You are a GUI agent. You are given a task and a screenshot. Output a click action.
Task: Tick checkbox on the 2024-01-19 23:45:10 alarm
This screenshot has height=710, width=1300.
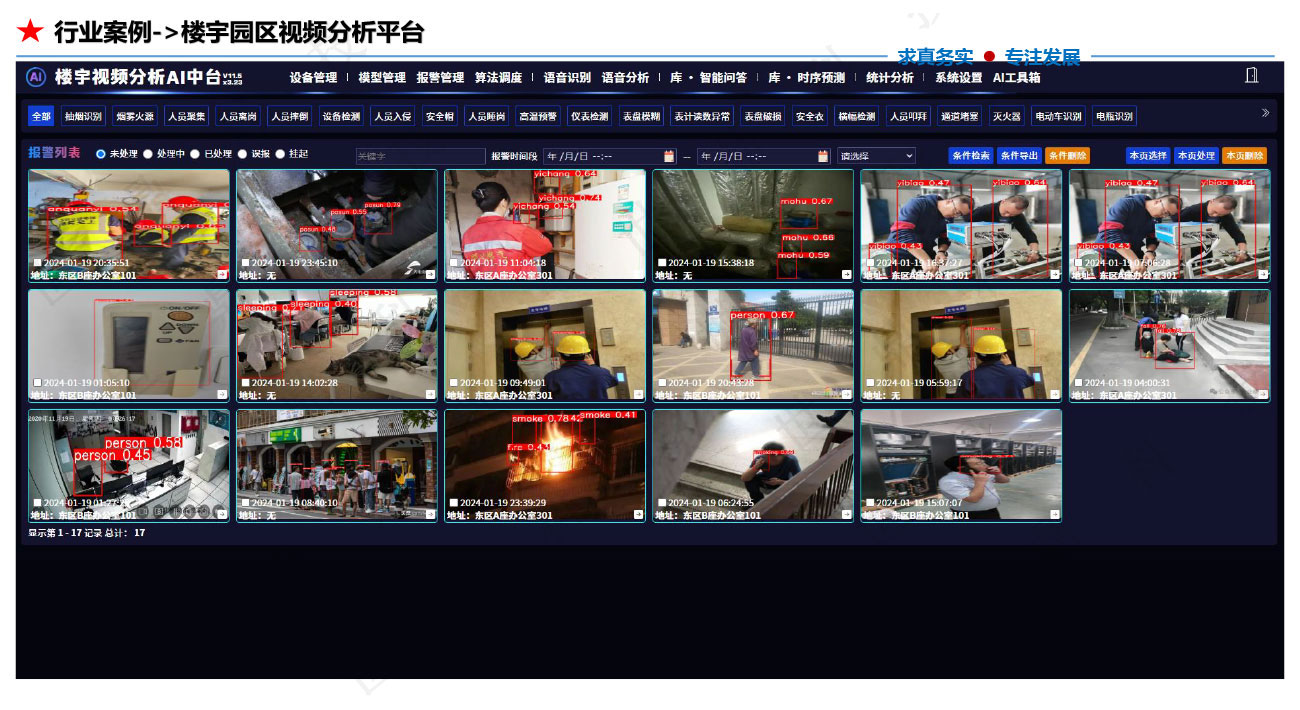pyautogui.click(x=246, y=263)
